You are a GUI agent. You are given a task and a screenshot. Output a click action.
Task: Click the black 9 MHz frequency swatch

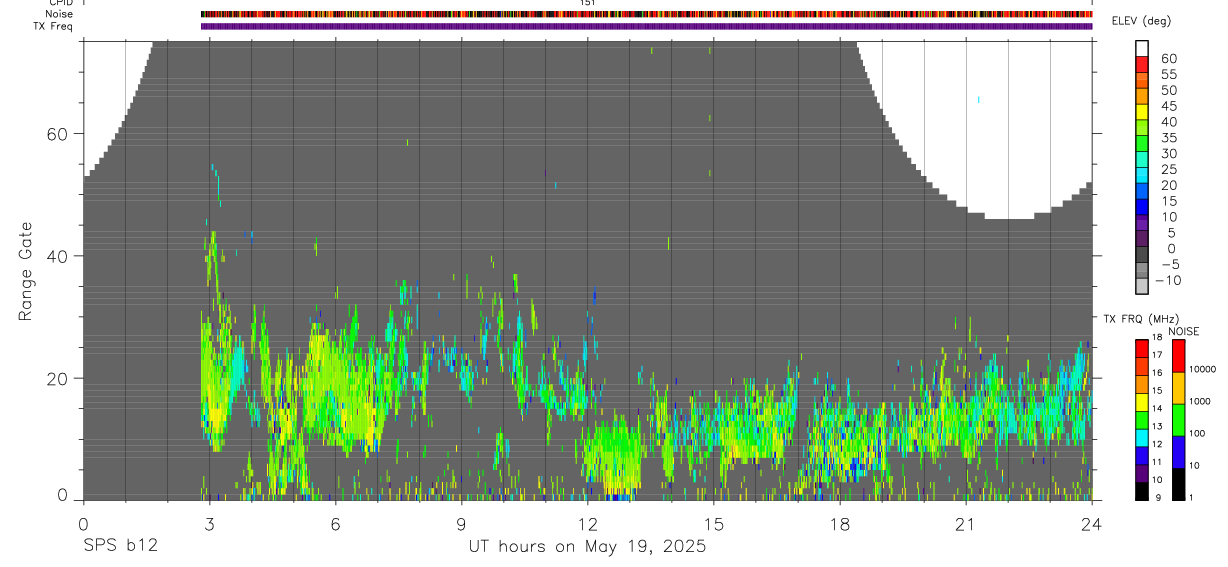tap(1141, 491)
